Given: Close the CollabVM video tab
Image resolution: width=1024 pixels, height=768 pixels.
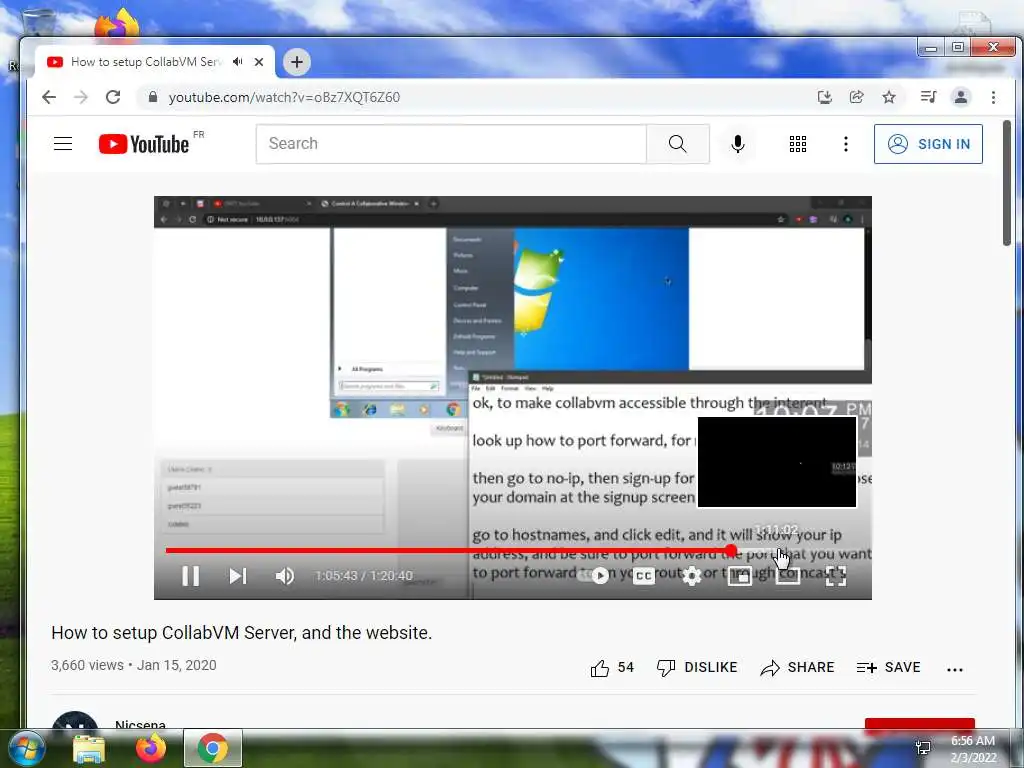Looking at the screenshot, I should coord(259,62).
